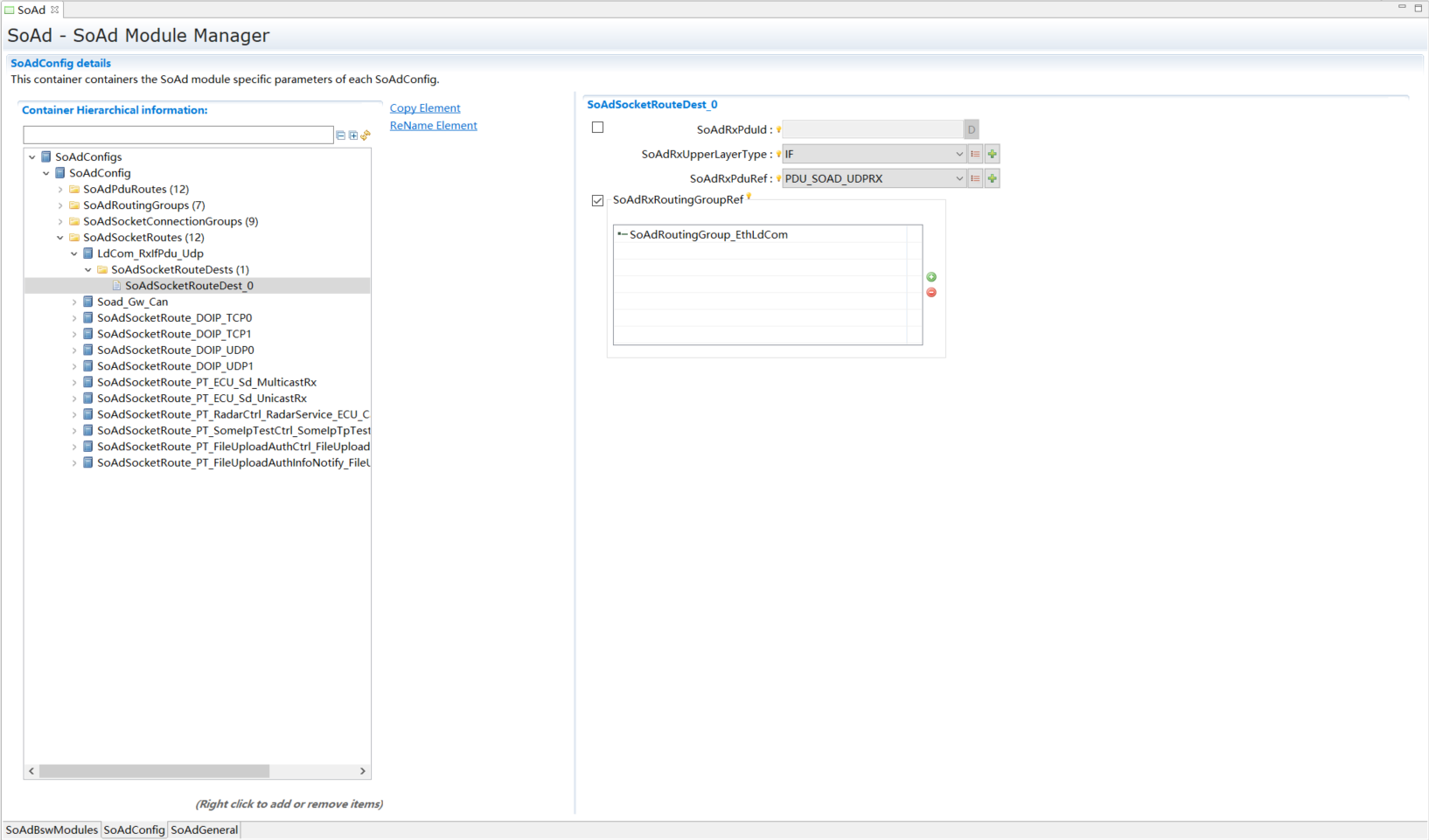
Task: Click the tree's horizontal scrollbar thumb
Action: [x=154, y=771]
